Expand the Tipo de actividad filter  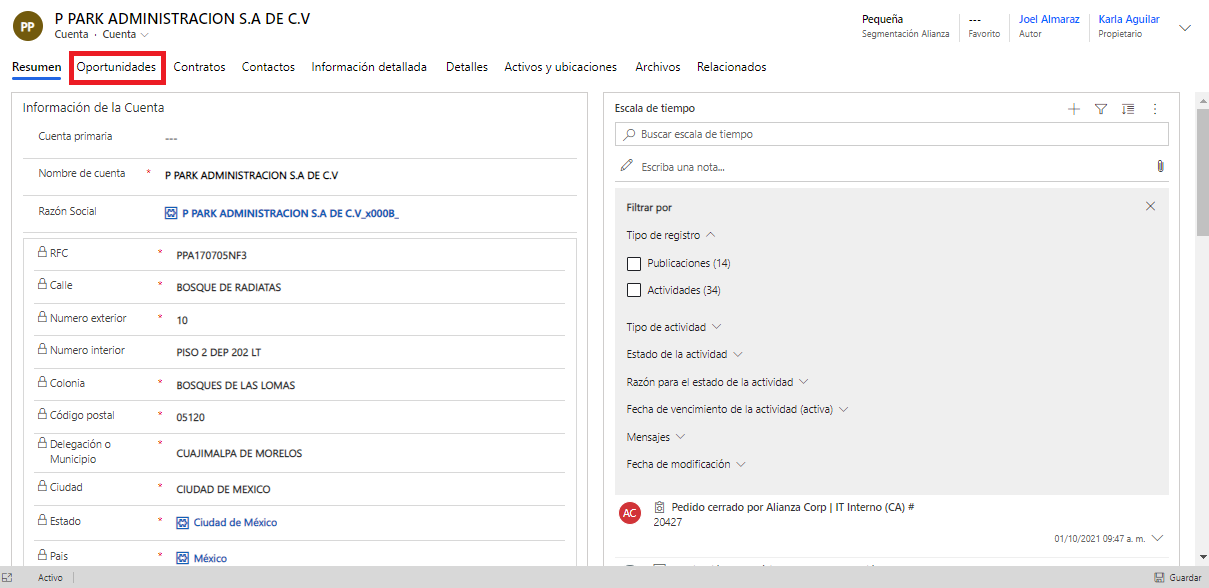coord(716,327)
